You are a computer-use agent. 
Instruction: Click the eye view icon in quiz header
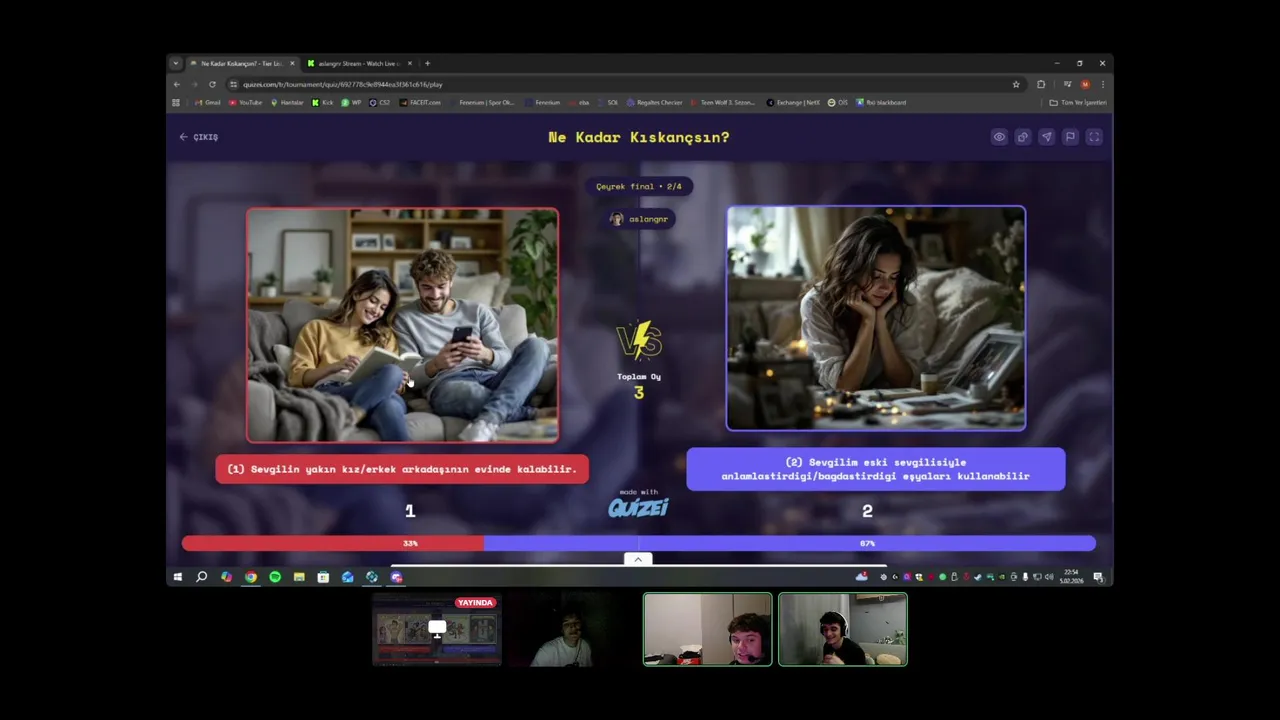coord(999,137)
